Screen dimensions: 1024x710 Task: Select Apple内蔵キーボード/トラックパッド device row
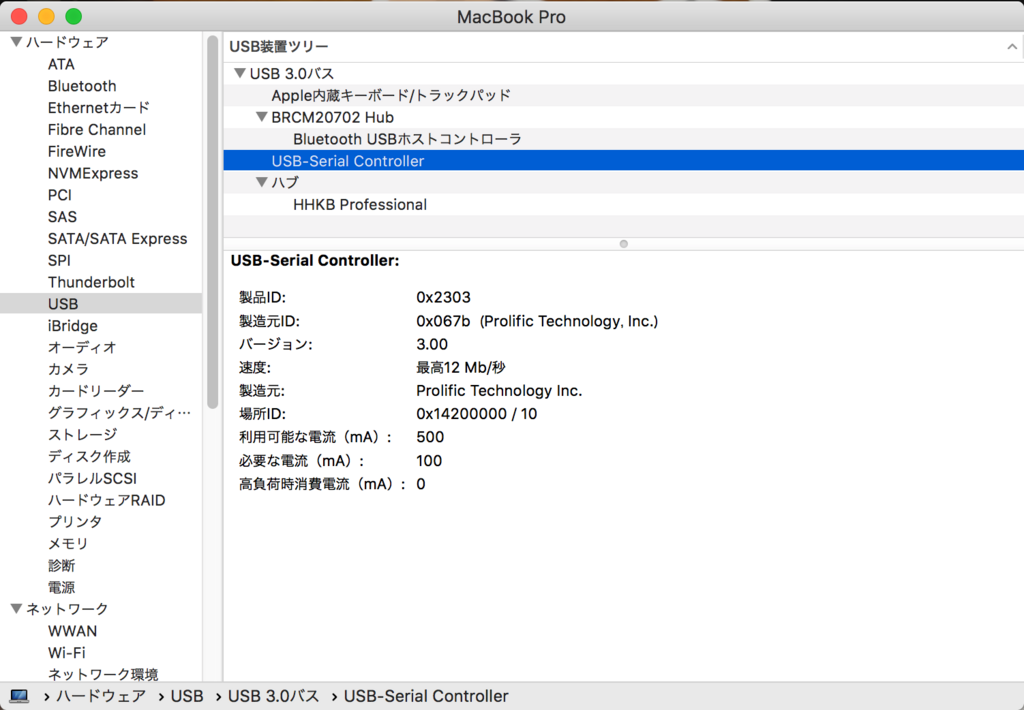623,95
